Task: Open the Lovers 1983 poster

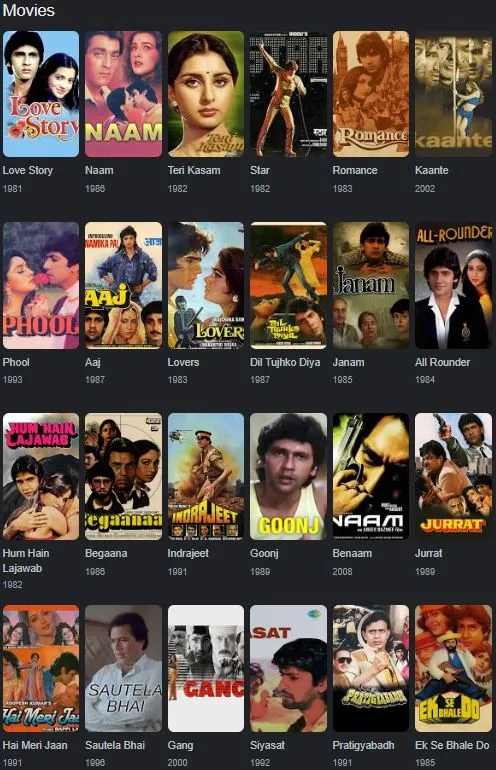Action: (206, 285)
